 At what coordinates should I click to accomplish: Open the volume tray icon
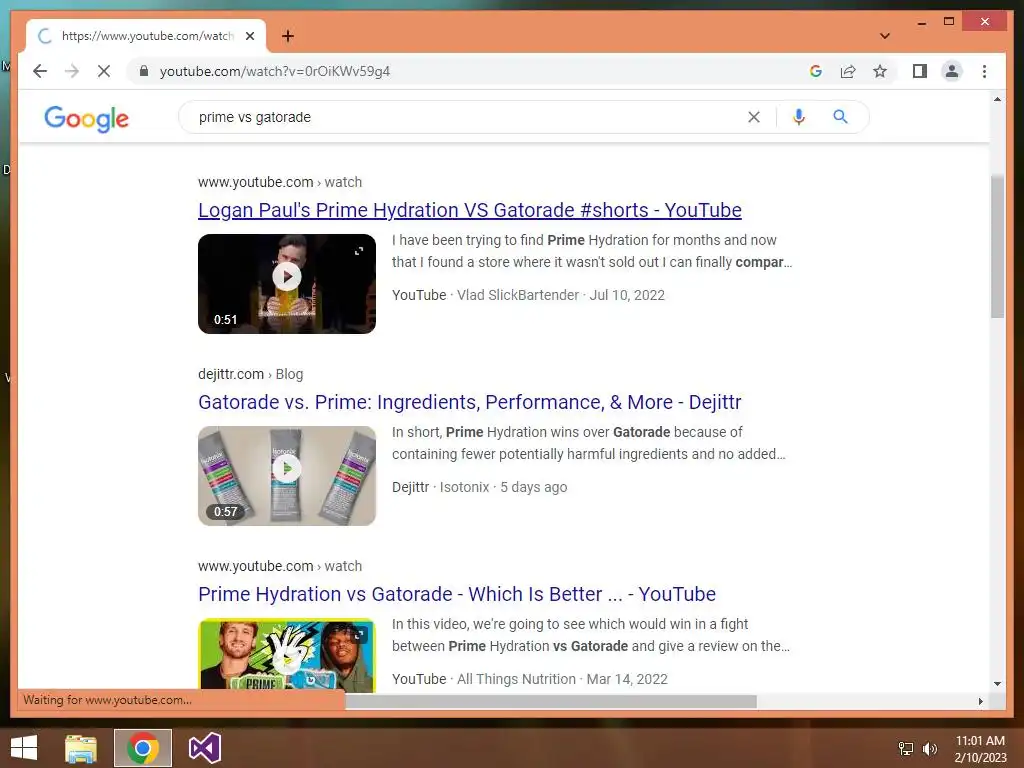coord(929,748)
